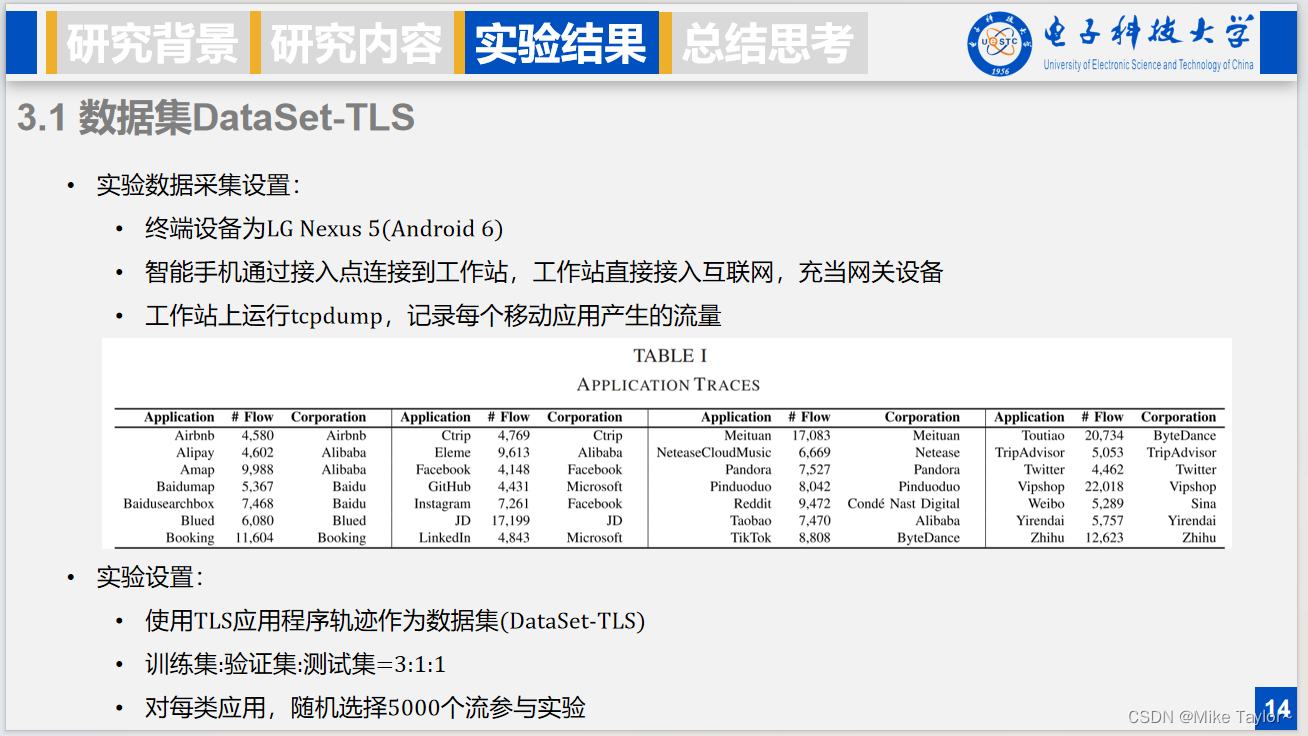Click the Alipay application cell
Viewport: 1308px width, 736px height.
[x=196, y=453]
